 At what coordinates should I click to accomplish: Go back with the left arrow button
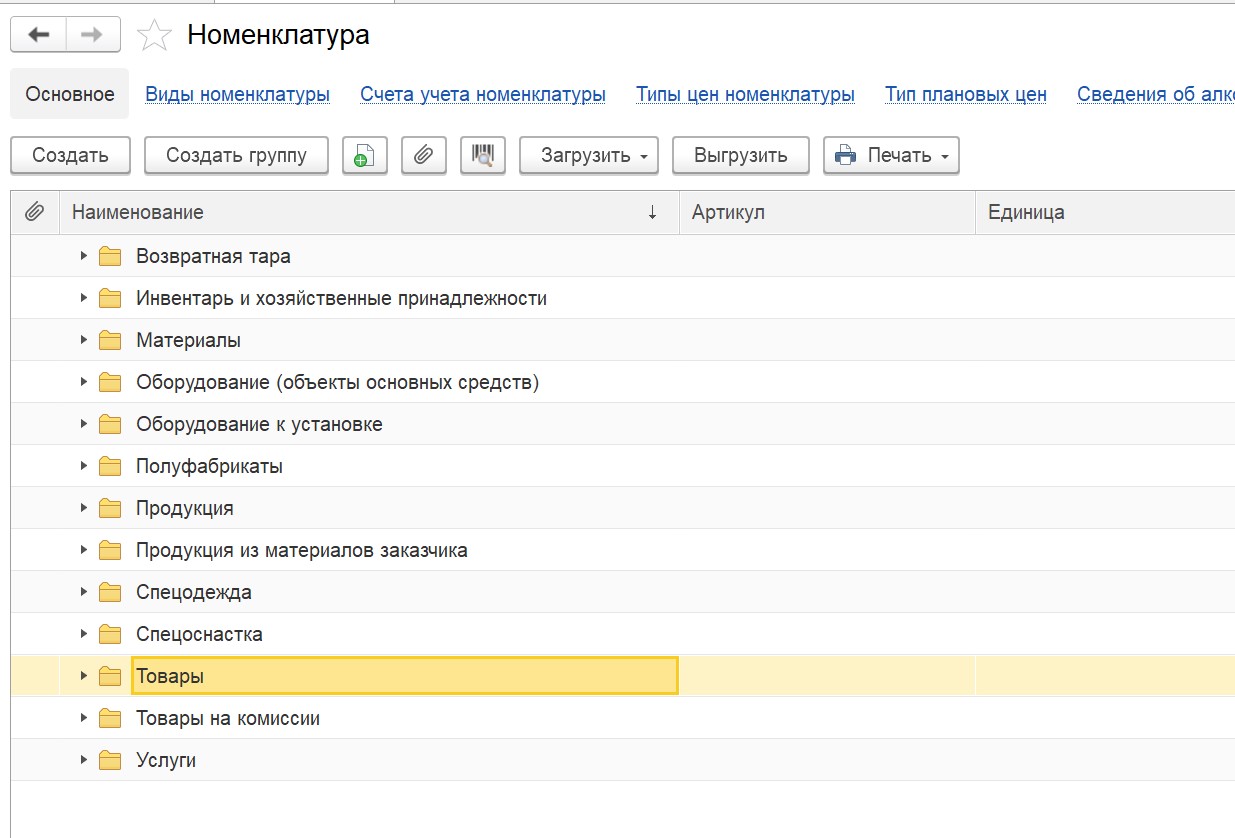(38, 35)
